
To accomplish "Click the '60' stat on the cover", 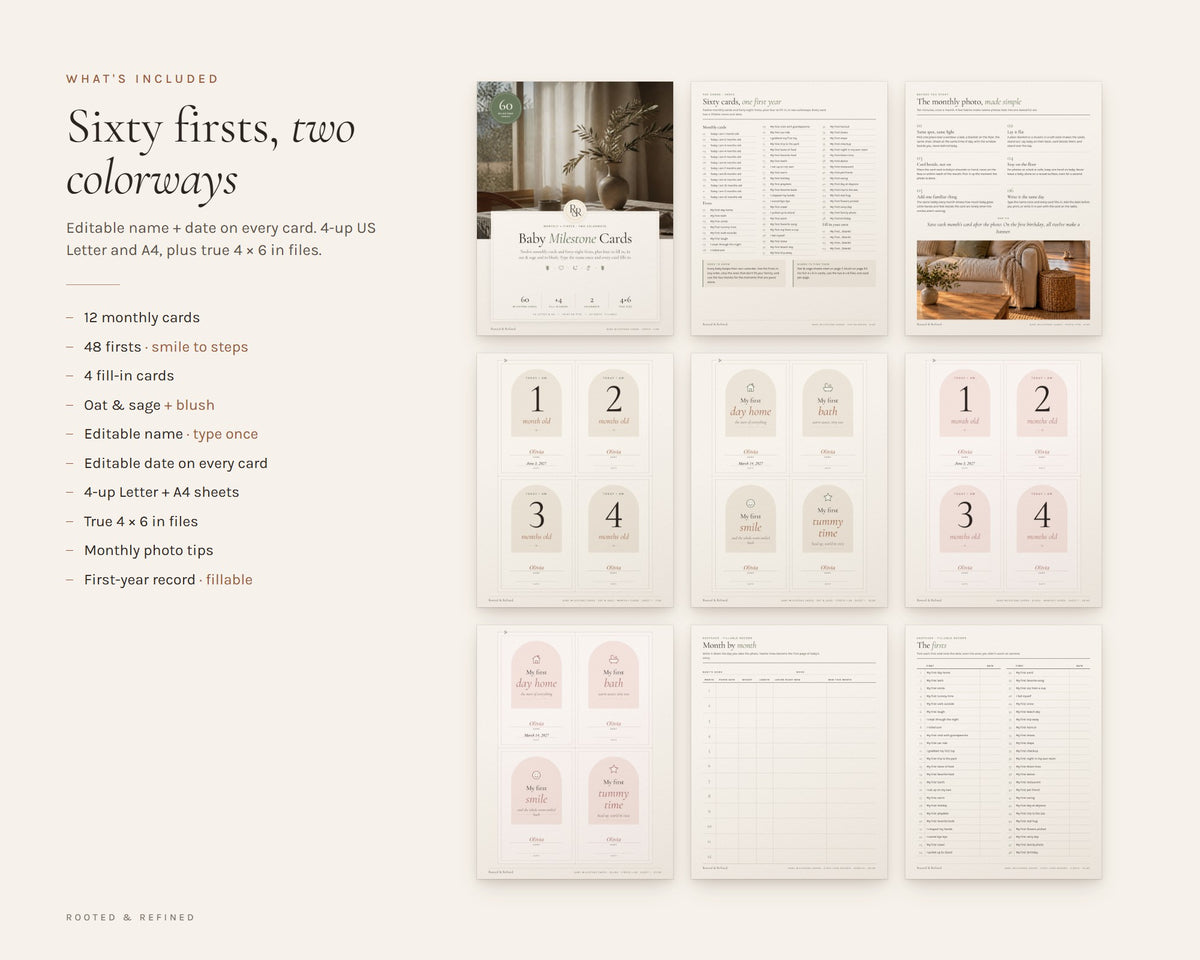I will pyautogui.click(x=524, y=299).
